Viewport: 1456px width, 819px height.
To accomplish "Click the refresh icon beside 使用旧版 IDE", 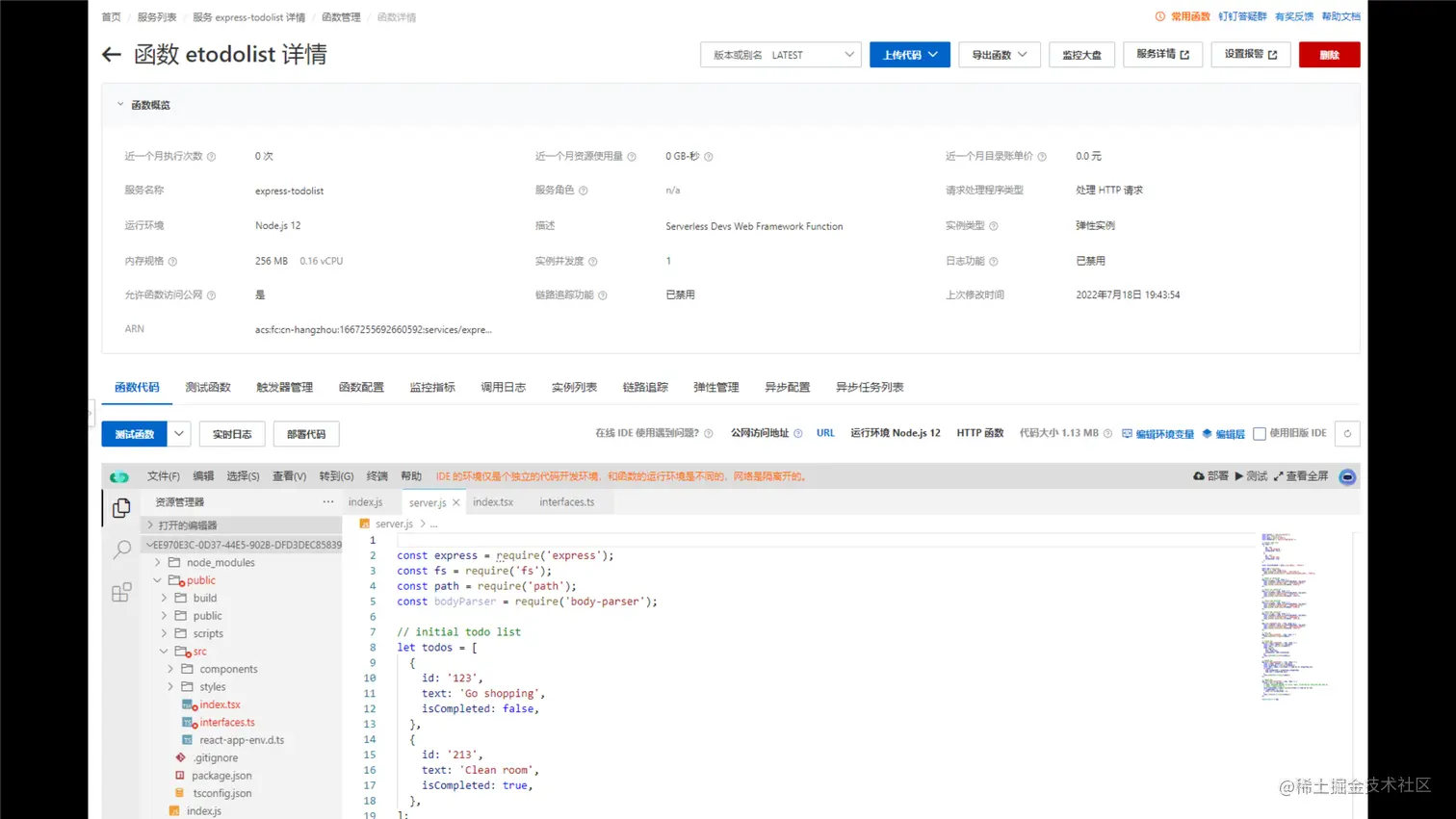I will (1347, 433).
